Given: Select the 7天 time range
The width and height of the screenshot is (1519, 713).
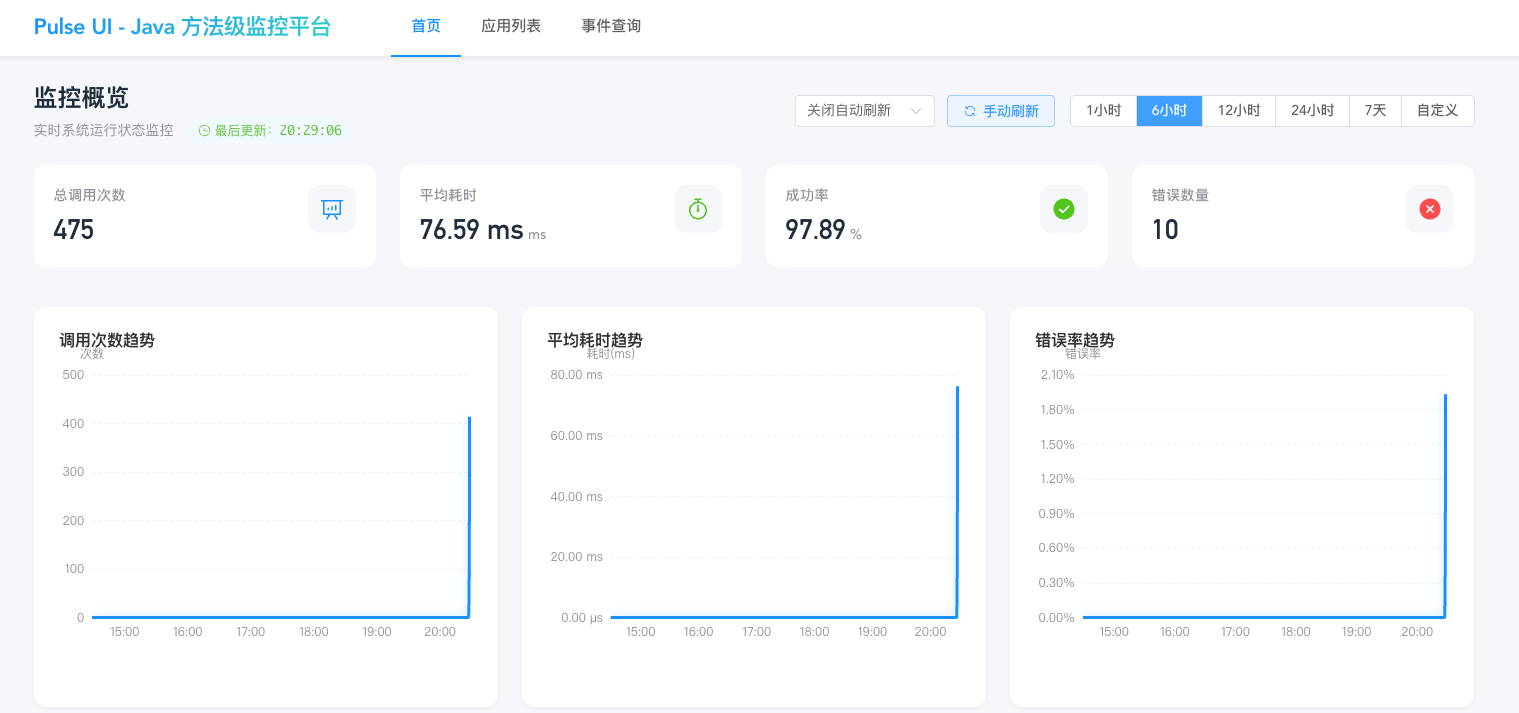Looking at the screenshot, I should [x=1375, y=111].
